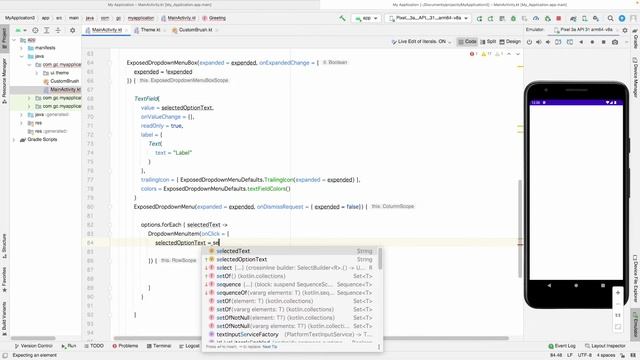Expand the Gradle Scripts node
The width and height of the screenshot is (640, 360).
[x=14, y=140]
